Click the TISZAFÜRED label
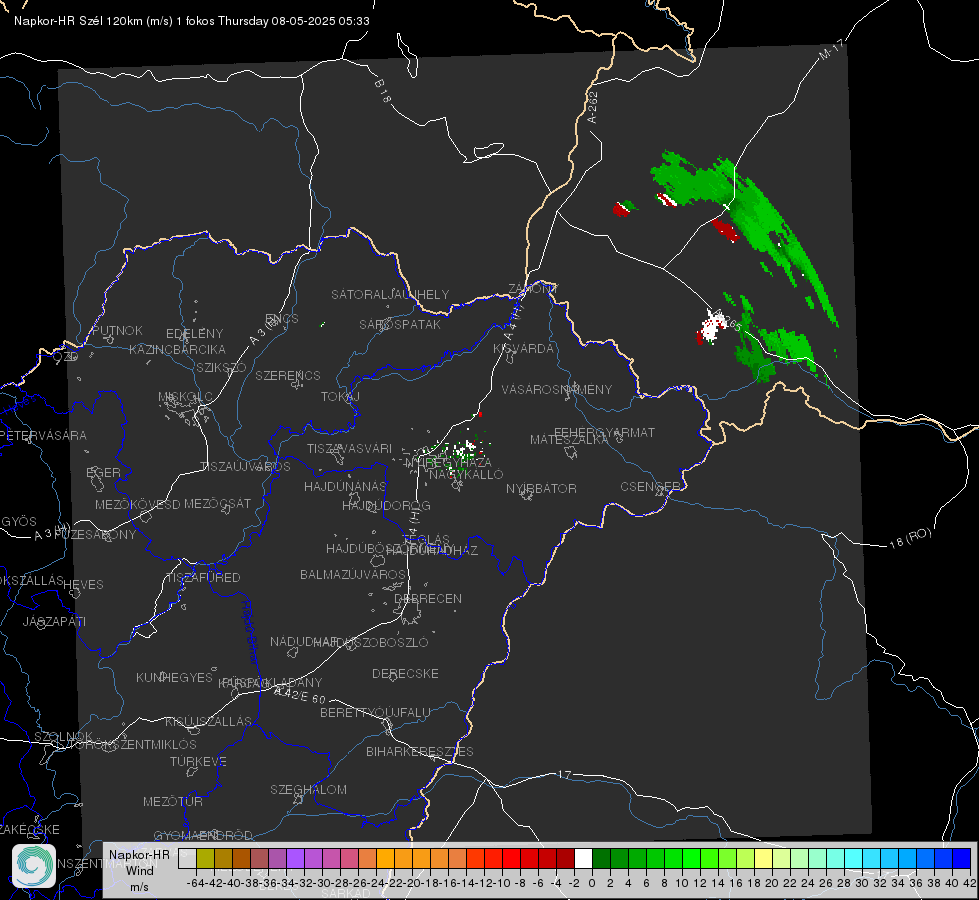Image resolution: width=979 pixels, height=900 pixels. (203, 578)
